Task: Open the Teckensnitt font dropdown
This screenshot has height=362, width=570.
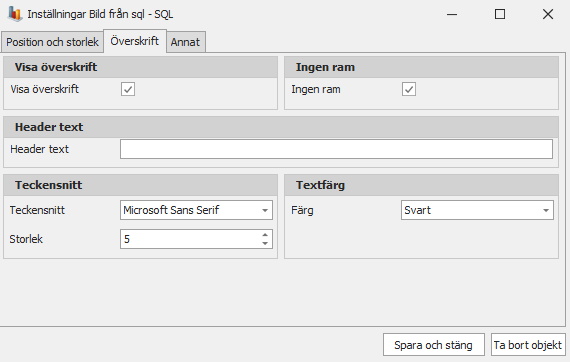Action: coord(265,210)
